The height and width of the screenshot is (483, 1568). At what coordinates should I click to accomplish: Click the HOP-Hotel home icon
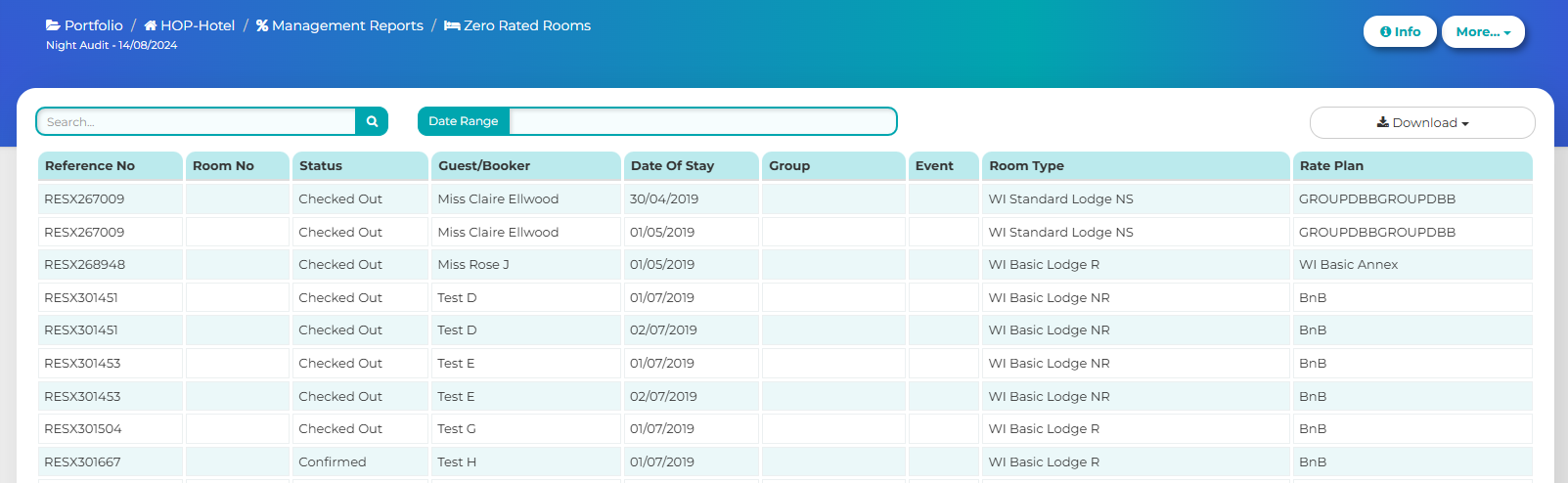tap(151, 25)
